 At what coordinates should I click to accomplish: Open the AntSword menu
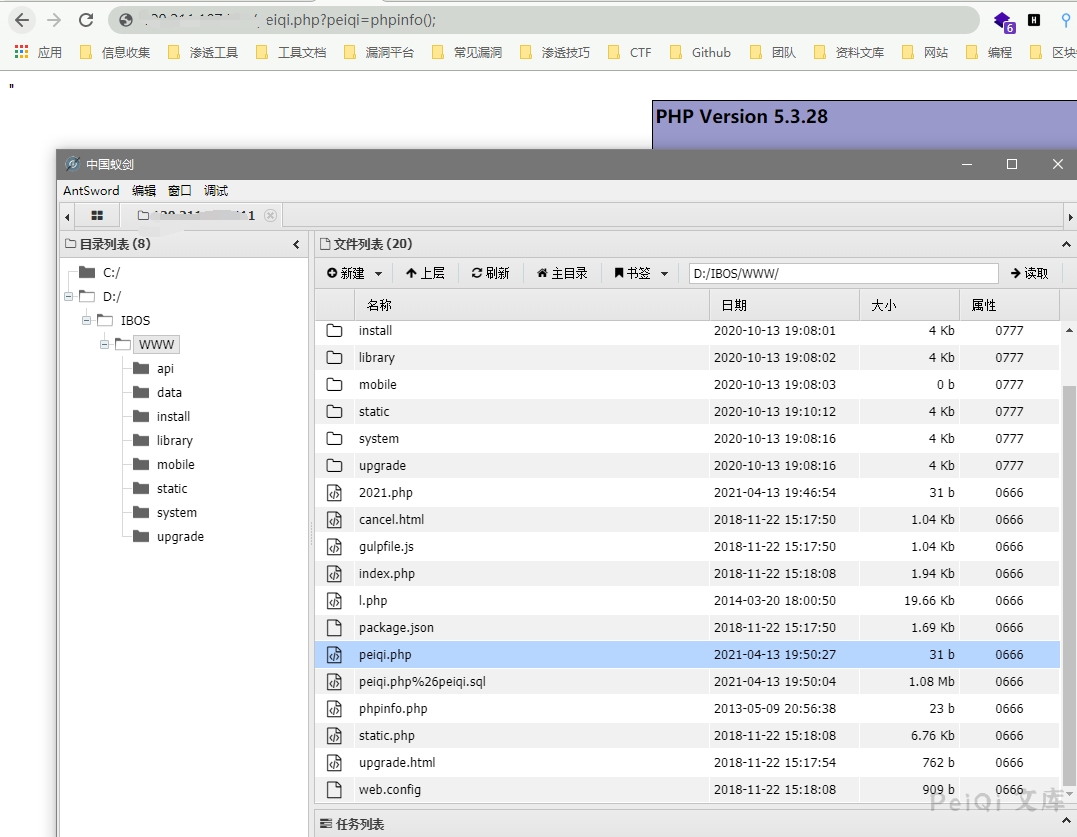tap(91, 190)
